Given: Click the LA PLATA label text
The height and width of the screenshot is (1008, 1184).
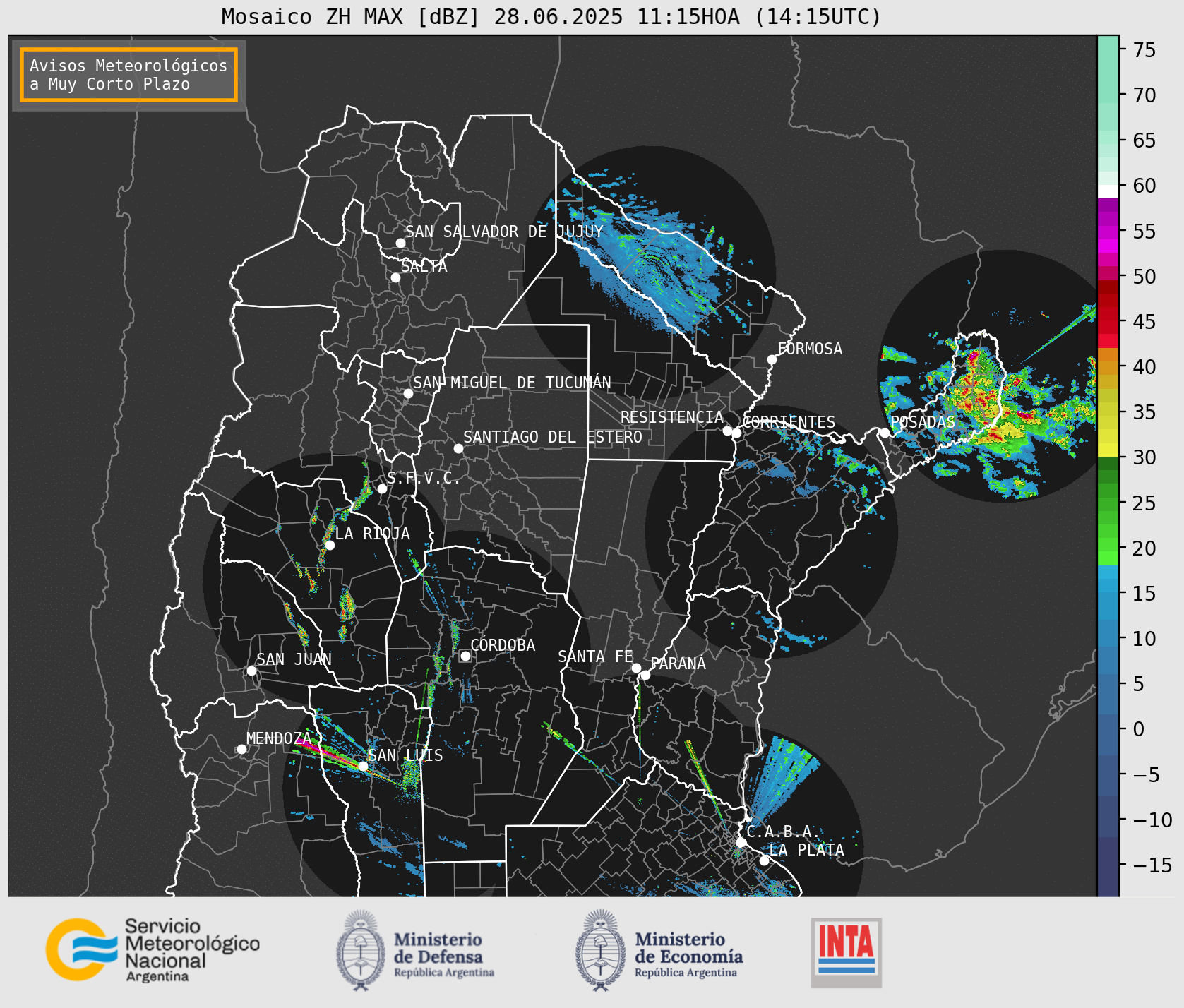Looking at the screenshot, I should [x=806, y=850].
